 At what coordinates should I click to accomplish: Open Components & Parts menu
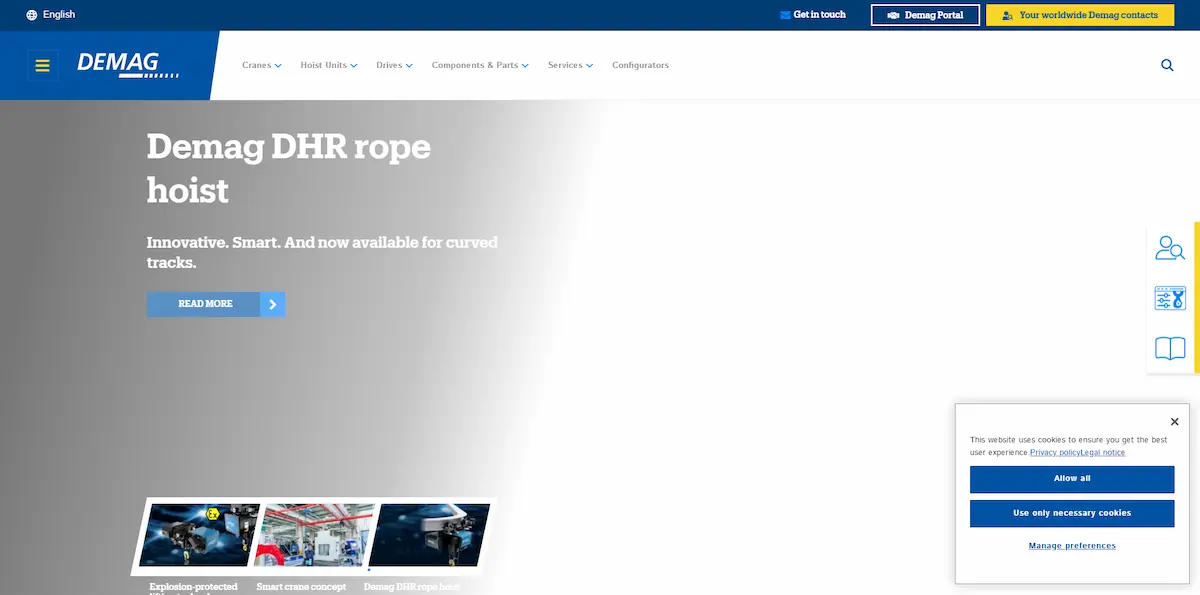pyautogui.click(x=479, y=66)
